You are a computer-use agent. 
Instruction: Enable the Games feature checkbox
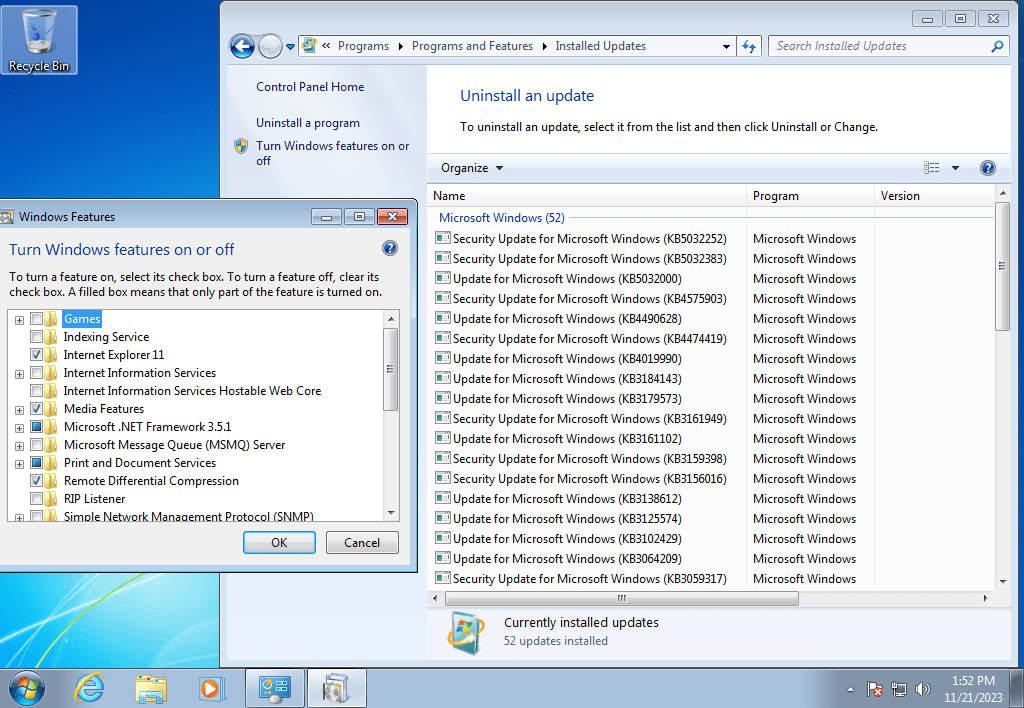37,319
